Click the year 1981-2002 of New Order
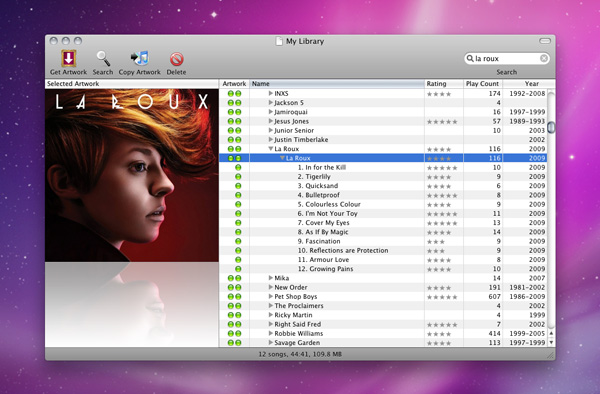 click(527, 287)
